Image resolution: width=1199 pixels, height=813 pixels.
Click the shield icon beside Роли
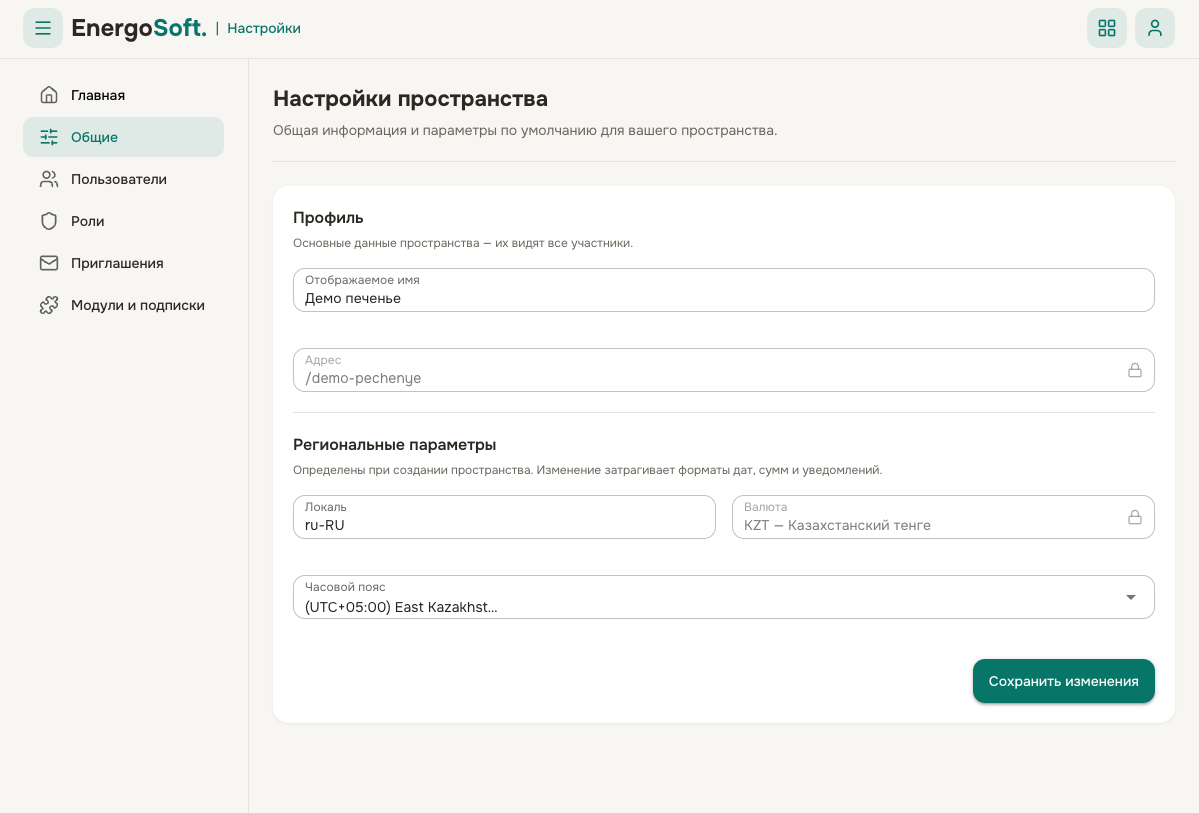pyautogui.click(x=49, y=221)
